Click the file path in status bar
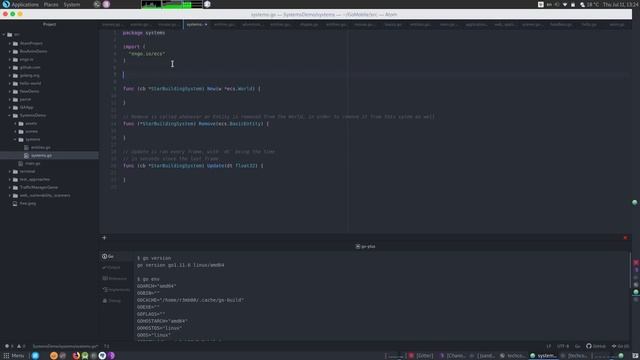The width and height of the screenshot is (640, 360). pyautogui.click(x=65, y=346)
